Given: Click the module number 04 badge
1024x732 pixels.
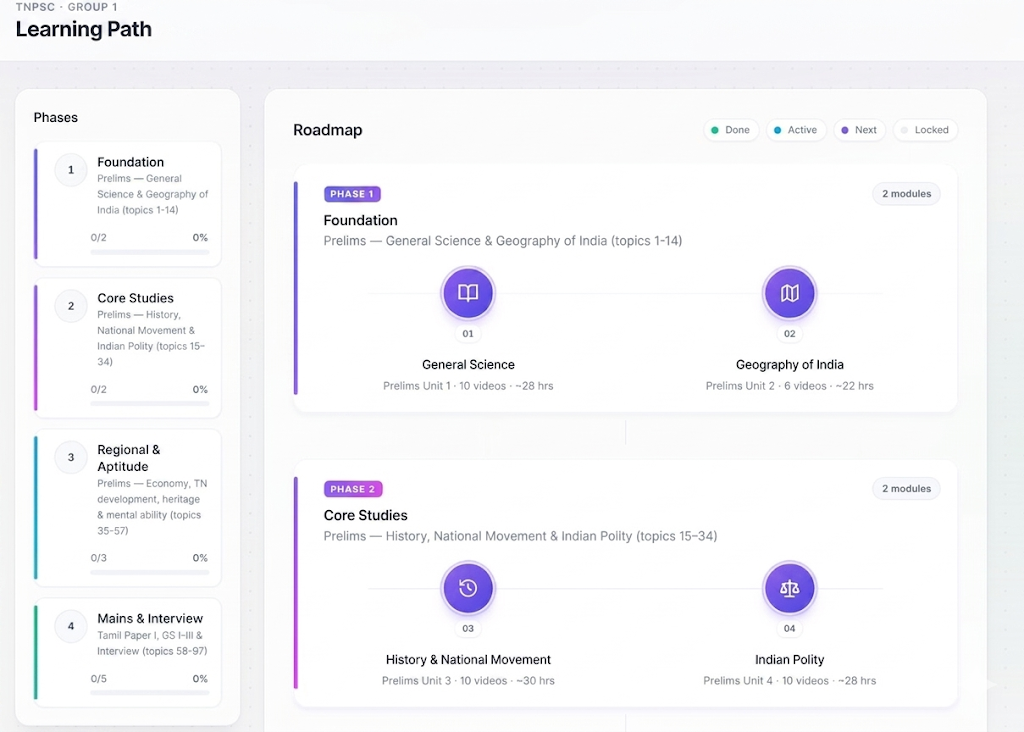Looking at the screenshot, I should tap(790, 629).
